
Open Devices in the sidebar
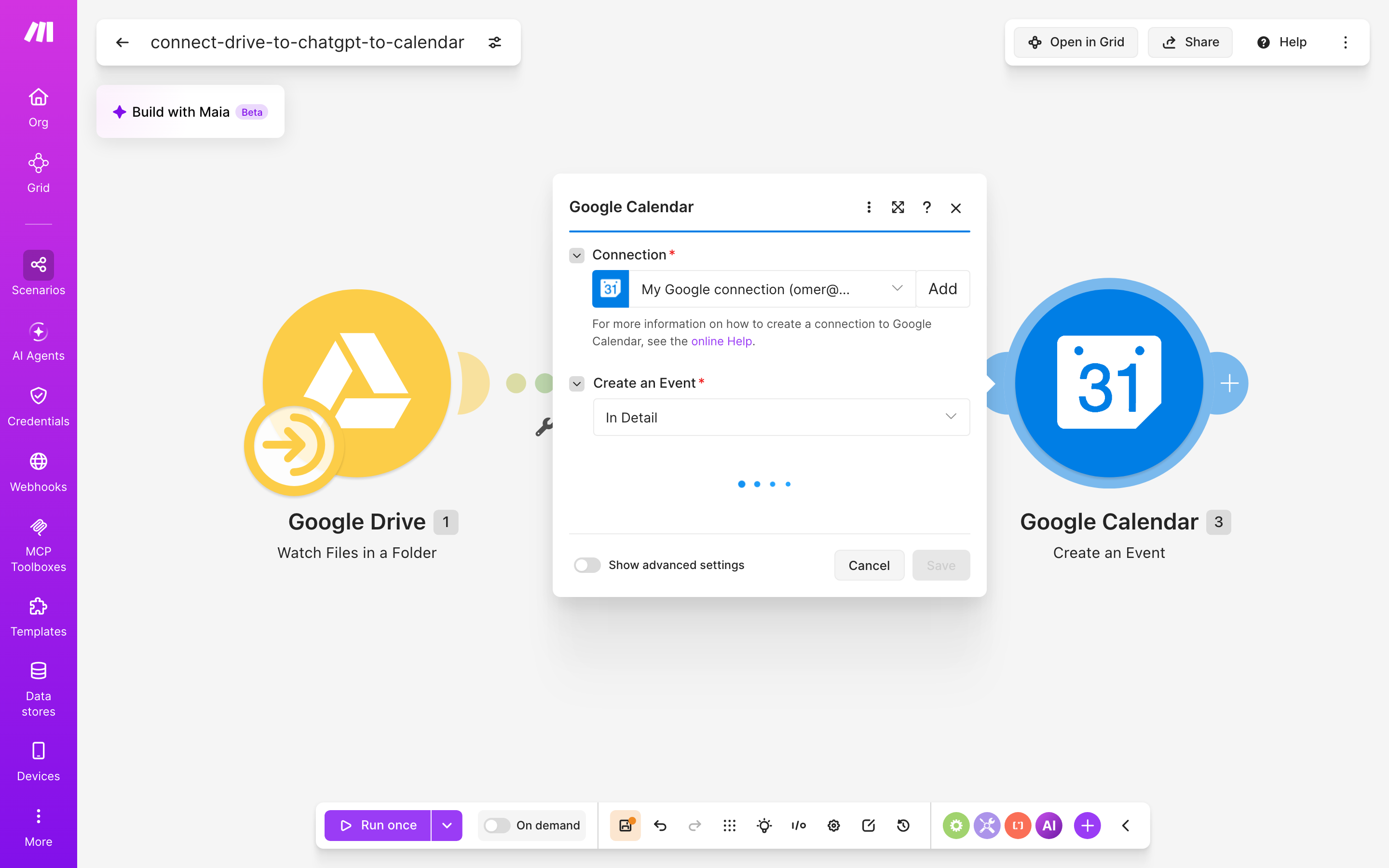coord(39,762)
